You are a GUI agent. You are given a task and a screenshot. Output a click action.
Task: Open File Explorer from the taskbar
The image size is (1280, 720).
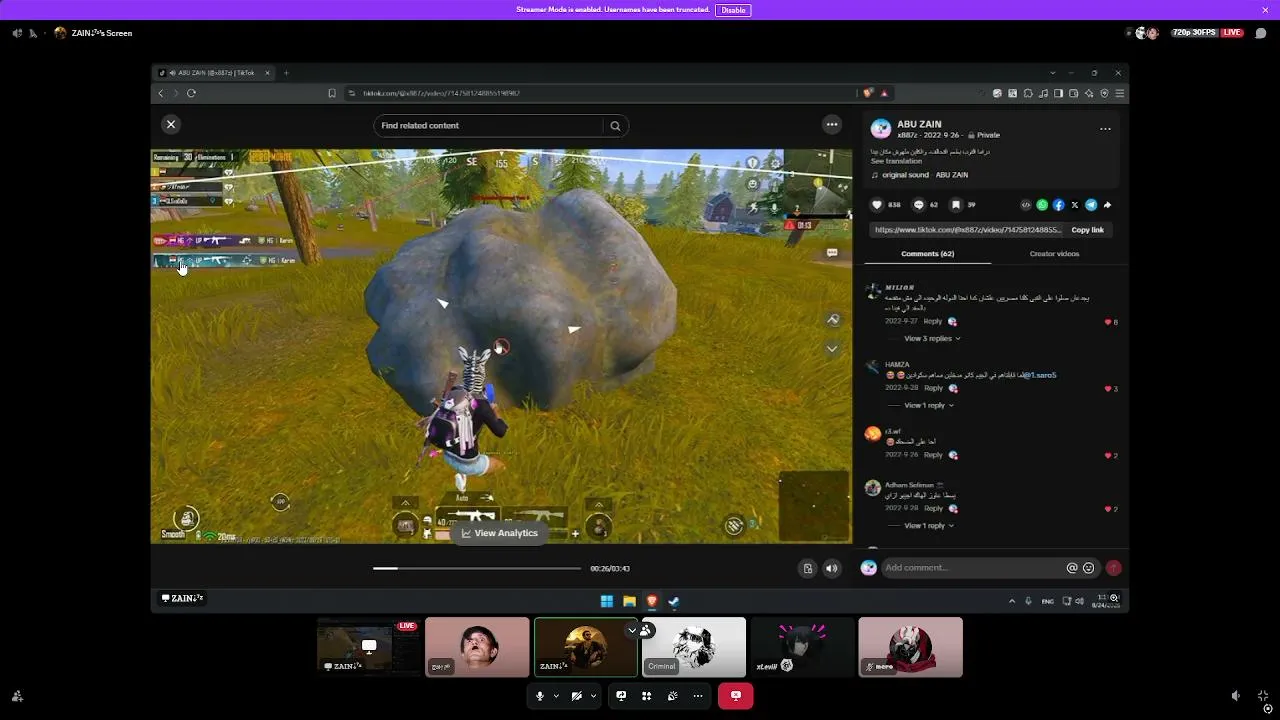tap(629, 601)
